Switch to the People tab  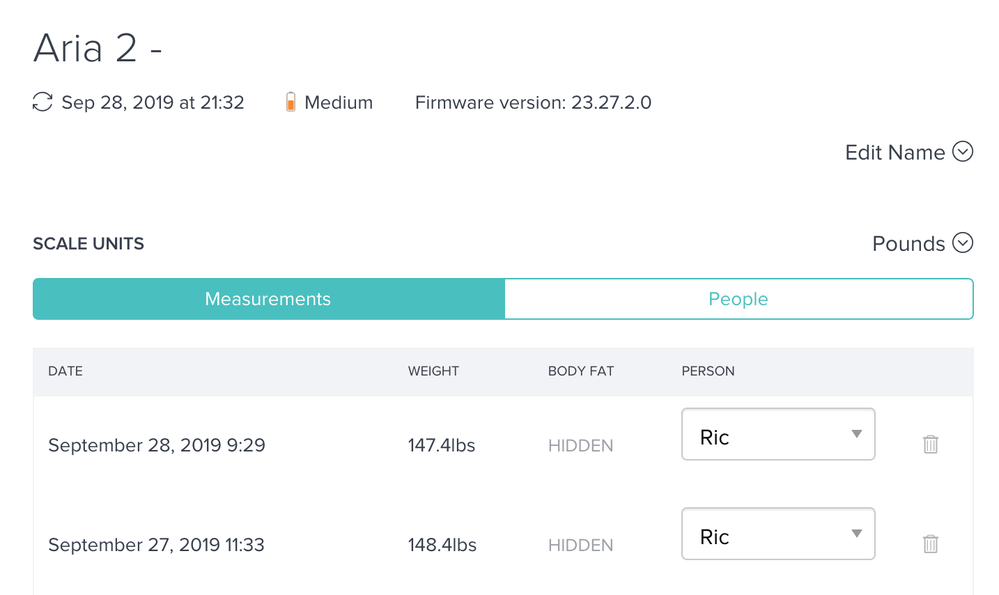pos(738,299)
